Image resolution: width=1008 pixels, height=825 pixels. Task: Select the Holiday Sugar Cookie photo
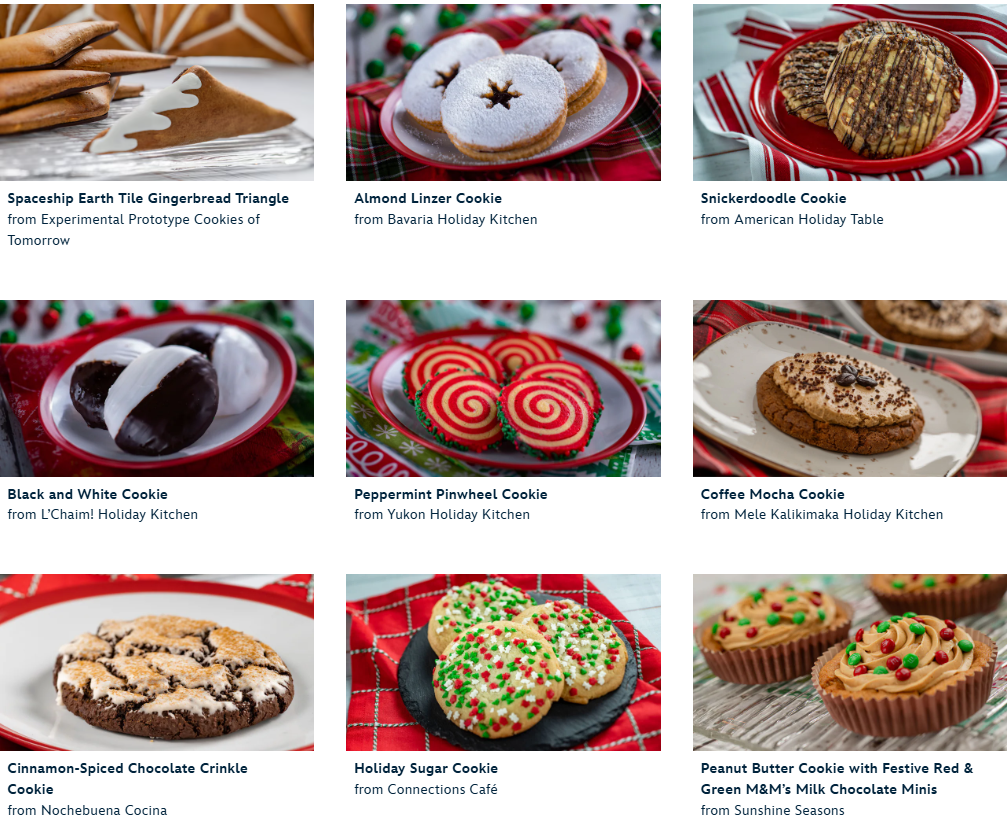[x=503, y=662]
